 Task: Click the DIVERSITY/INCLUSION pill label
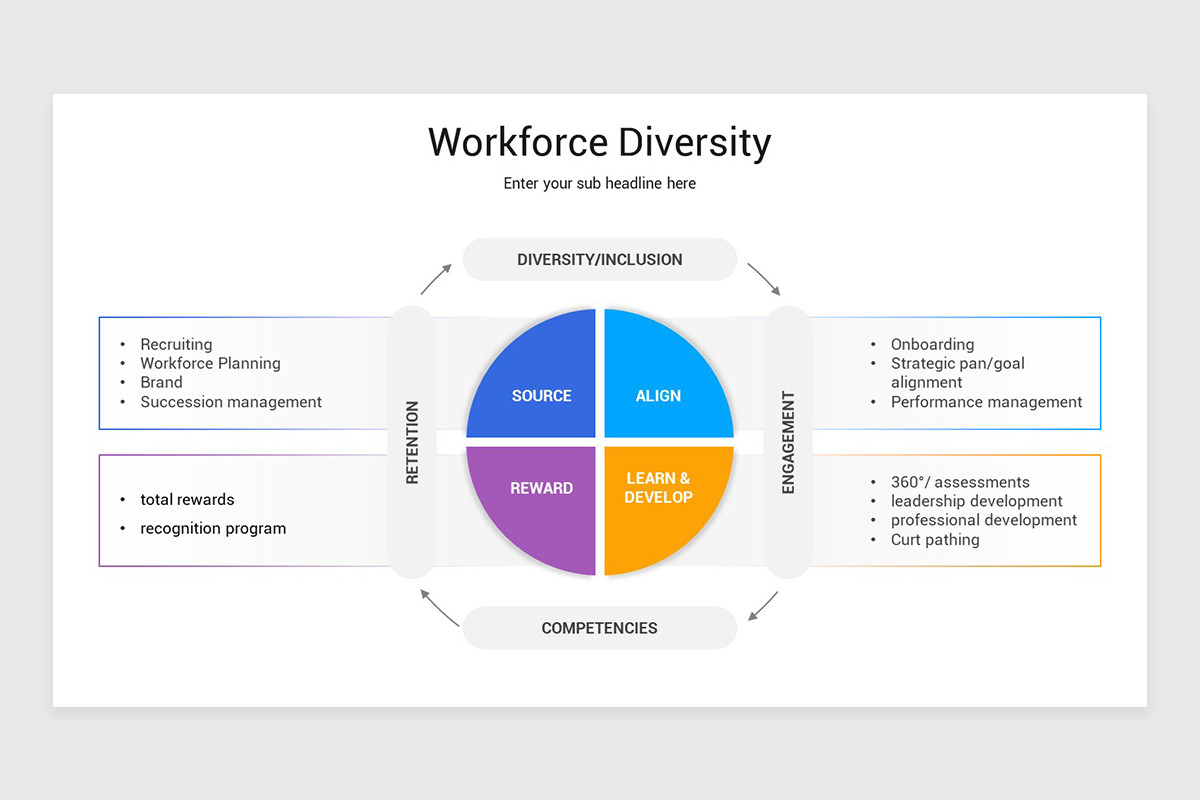coord(599,260)
